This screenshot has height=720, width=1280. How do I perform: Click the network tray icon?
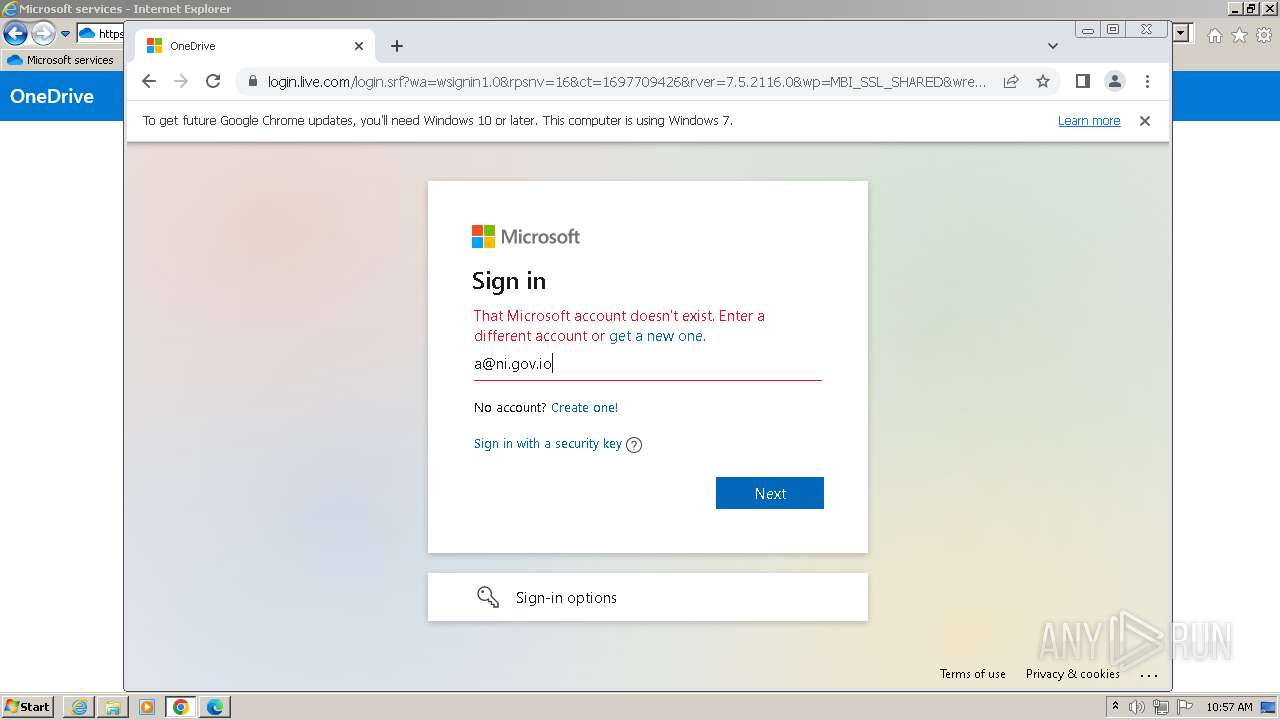[1161, 707]
